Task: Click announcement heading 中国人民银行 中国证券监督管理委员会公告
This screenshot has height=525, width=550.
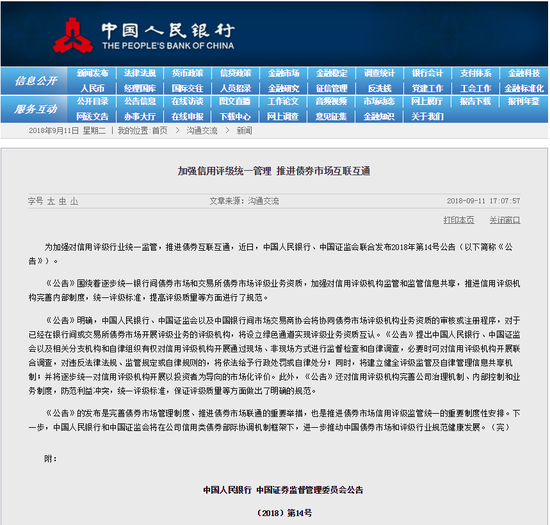Action: (283, 490)
